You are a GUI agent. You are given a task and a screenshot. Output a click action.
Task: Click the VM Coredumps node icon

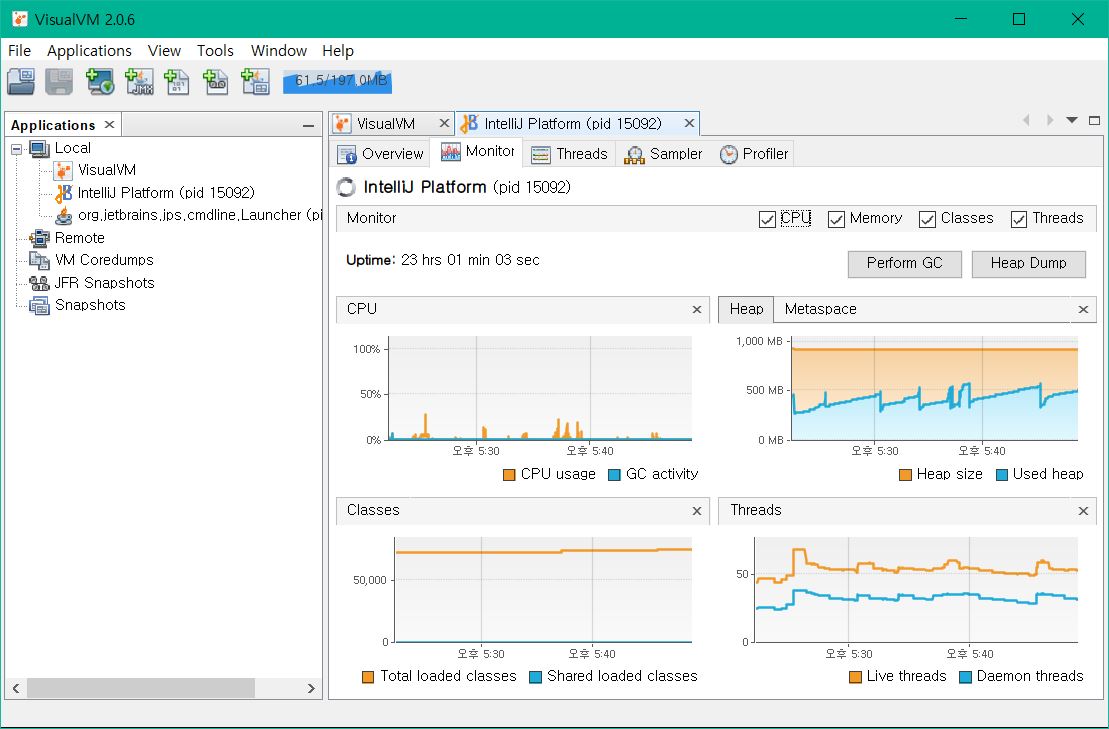point(39,260)
